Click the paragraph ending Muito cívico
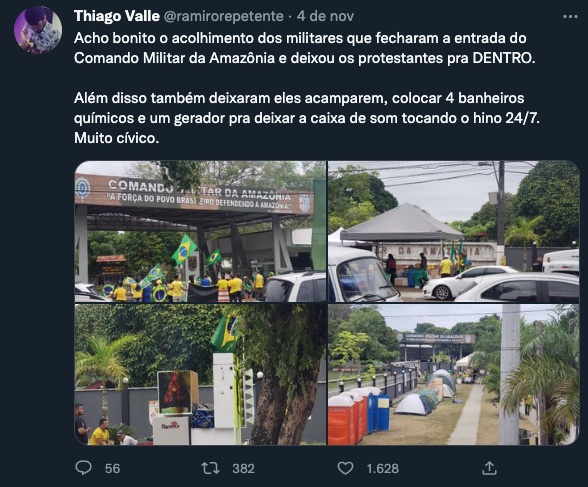The width and height of the screenshot is (588, 487). [x=307, y=118]
